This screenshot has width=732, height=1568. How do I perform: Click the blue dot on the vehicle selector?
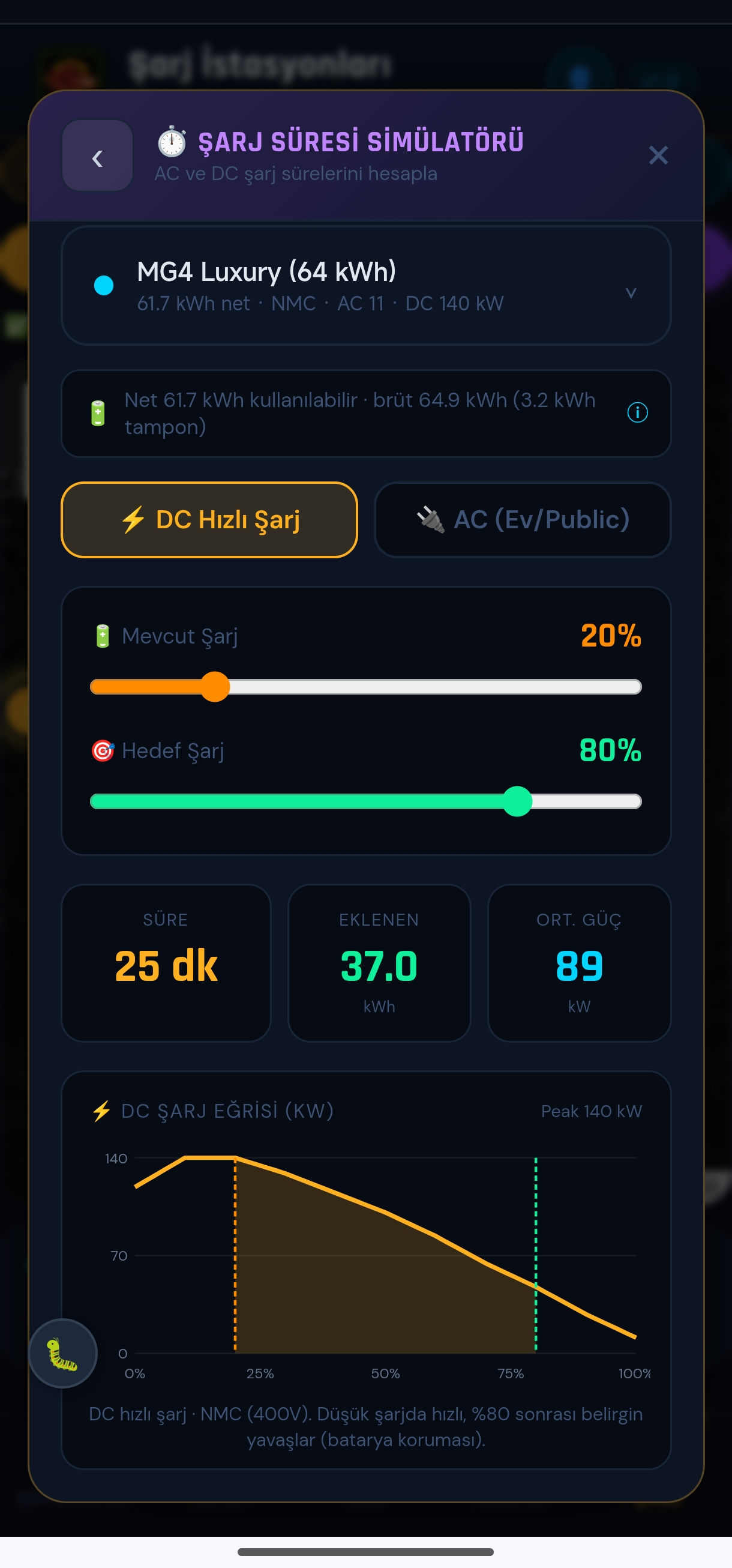click(104, 286)
